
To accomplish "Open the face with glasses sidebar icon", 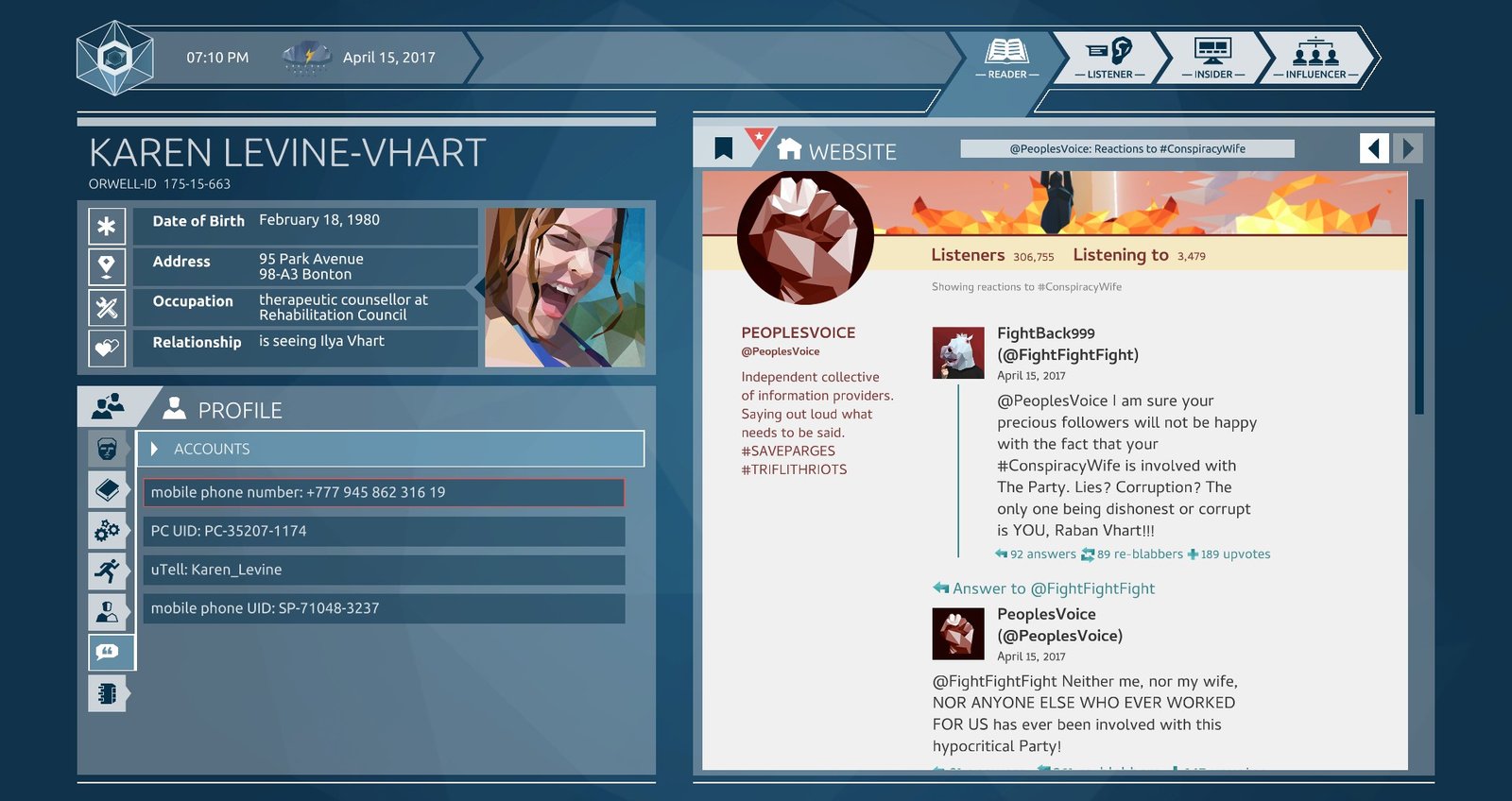I will click(107, 450).
